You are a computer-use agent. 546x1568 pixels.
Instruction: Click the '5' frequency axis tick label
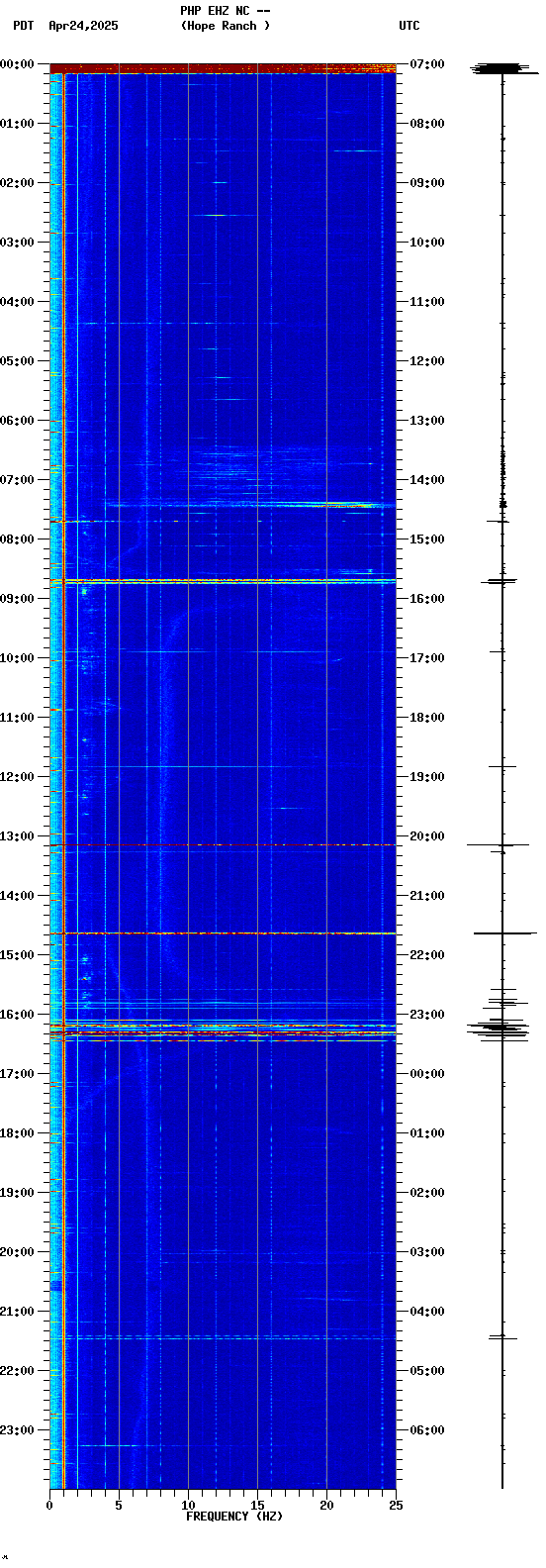[119, 1506]
